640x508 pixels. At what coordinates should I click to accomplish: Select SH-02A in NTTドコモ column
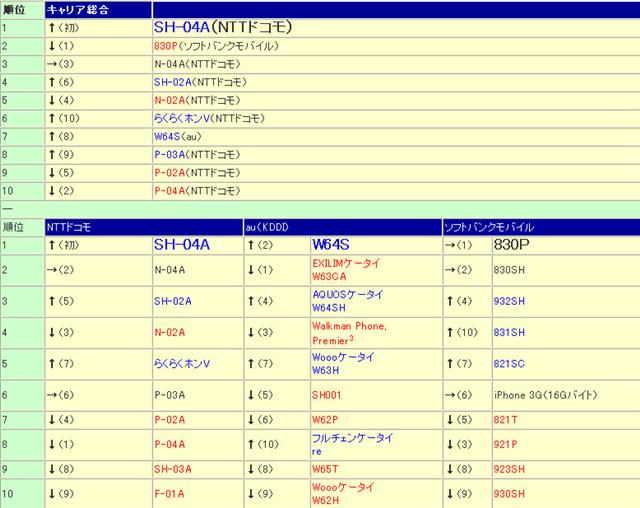(x=173, y=301)
